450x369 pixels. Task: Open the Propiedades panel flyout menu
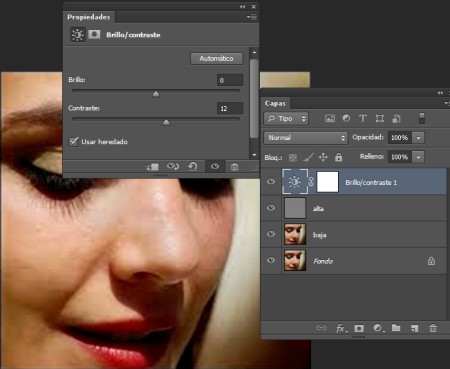click(252, 17)
